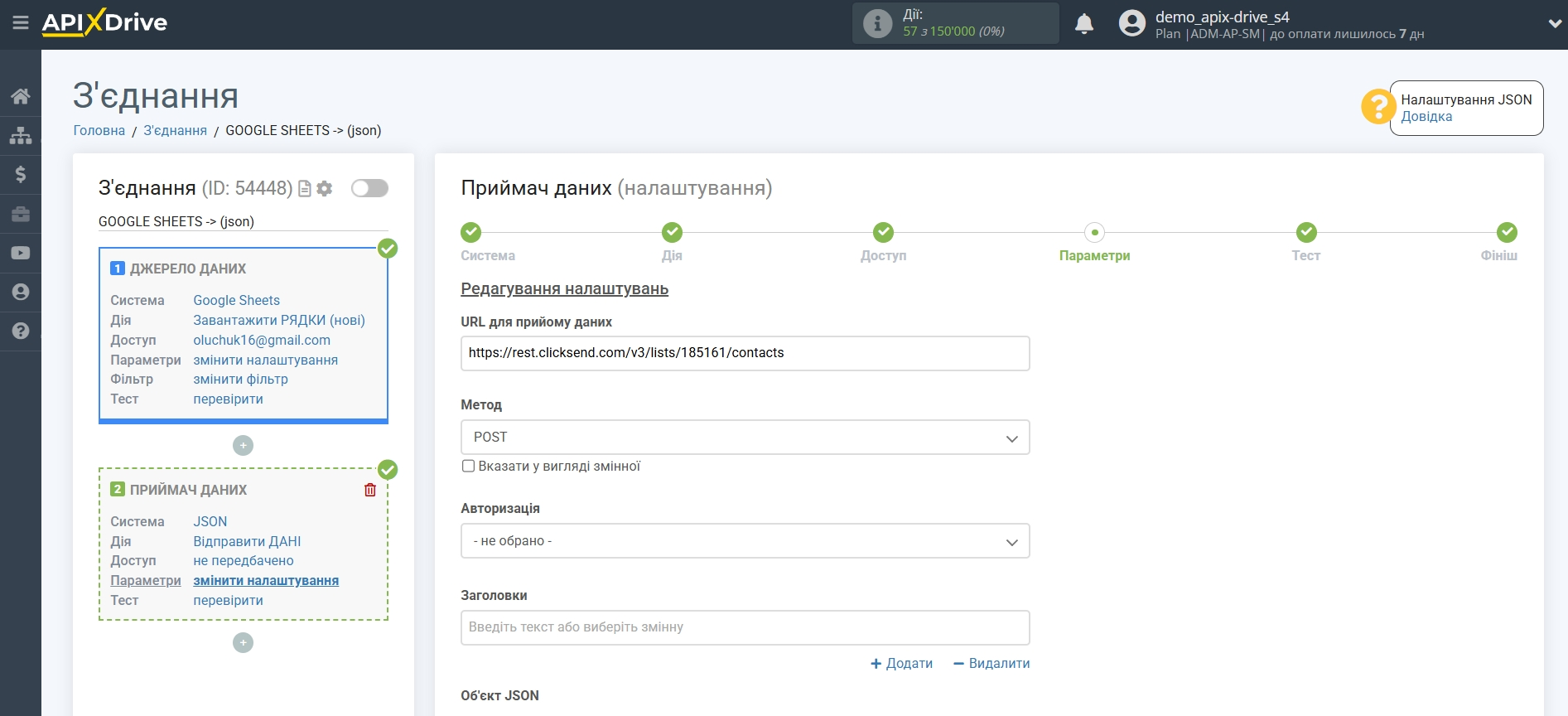Open the hamburger menu
This screenshot has width=1568, height=716.
[x=21, y=23]
